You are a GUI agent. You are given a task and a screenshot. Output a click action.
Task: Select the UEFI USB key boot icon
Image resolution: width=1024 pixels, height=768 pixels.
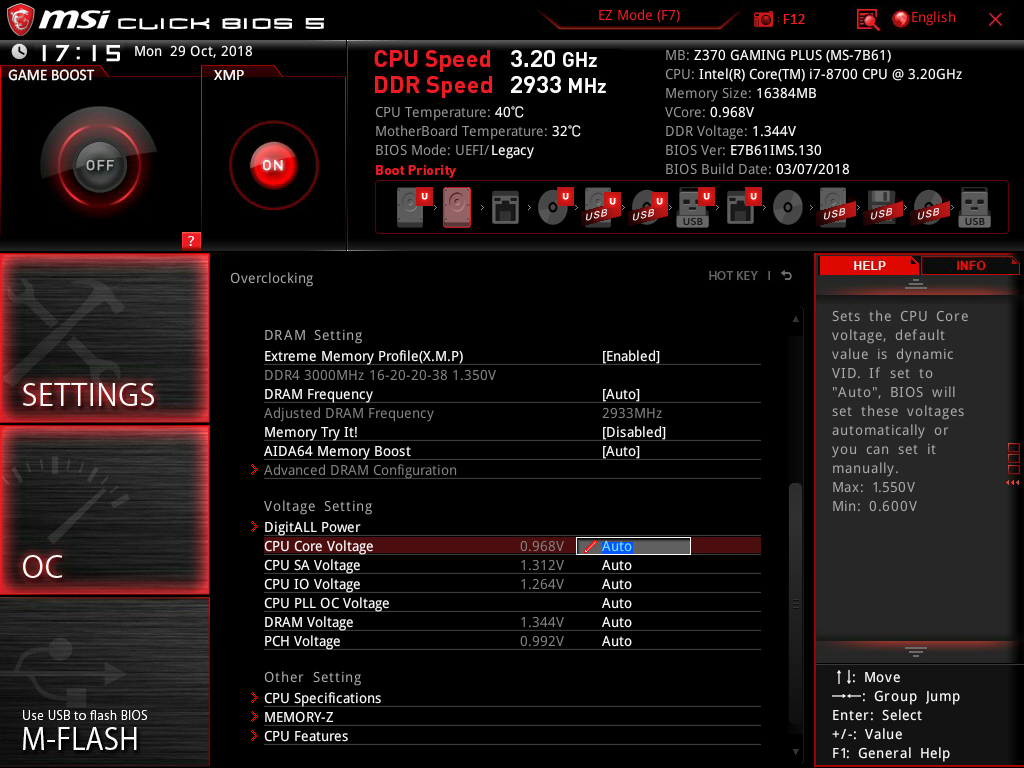(695, 207)
